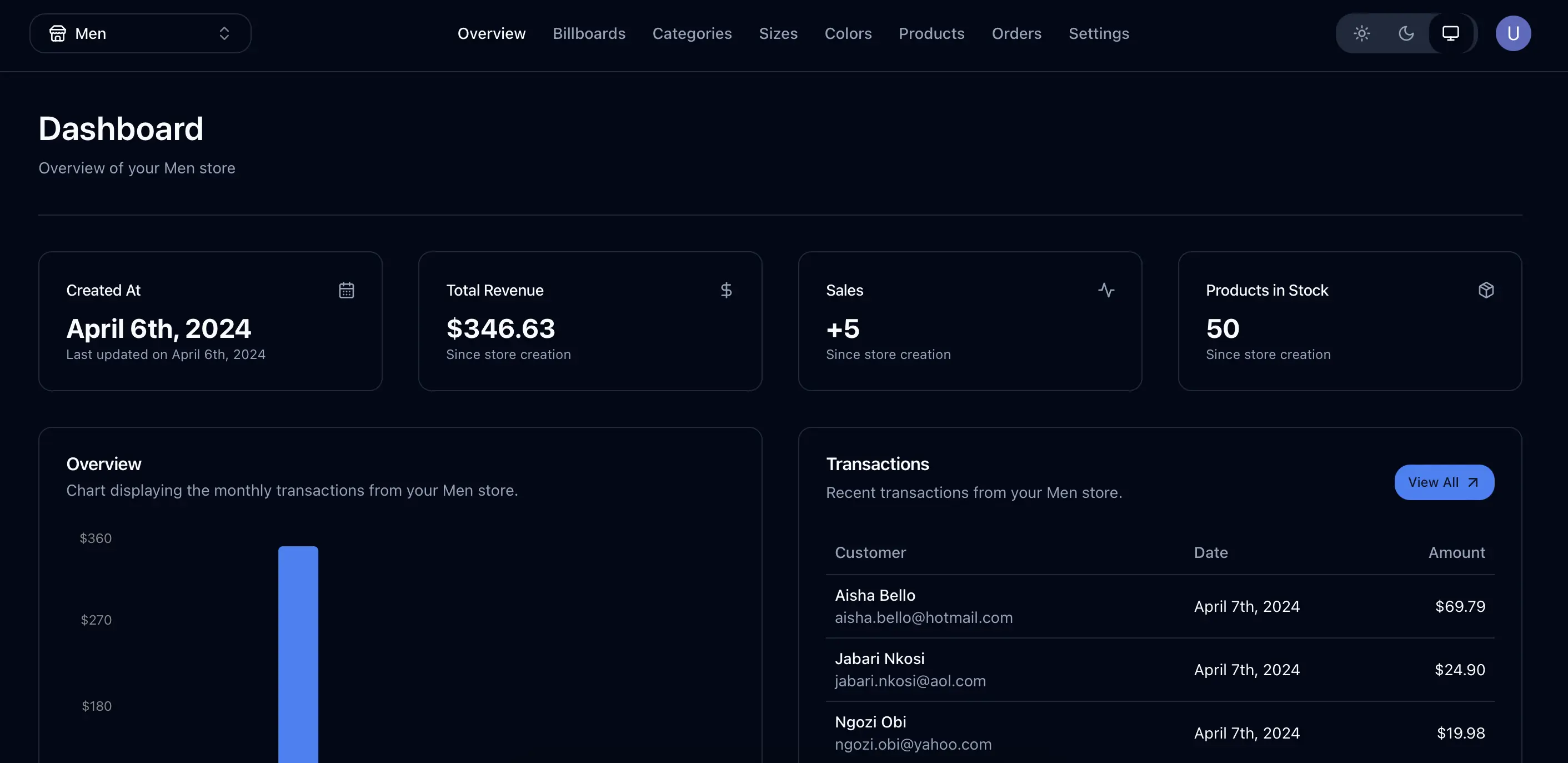Open the Orders tab
The width and height of the screenshot is (1568, 763).
tap(1016, 33)
